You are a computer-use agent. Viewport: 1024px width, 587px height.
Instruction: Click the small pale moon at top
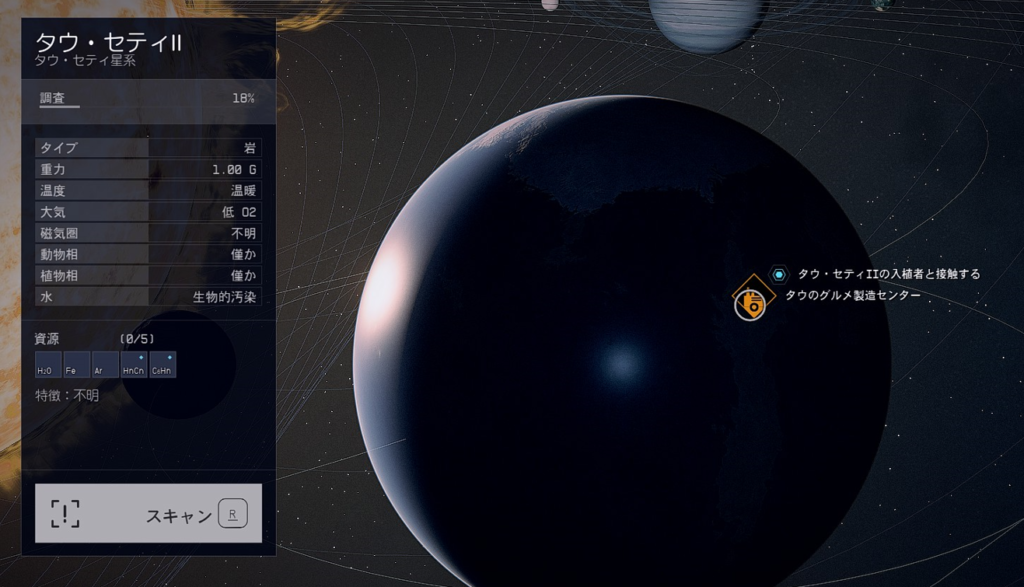click(551, 5)
